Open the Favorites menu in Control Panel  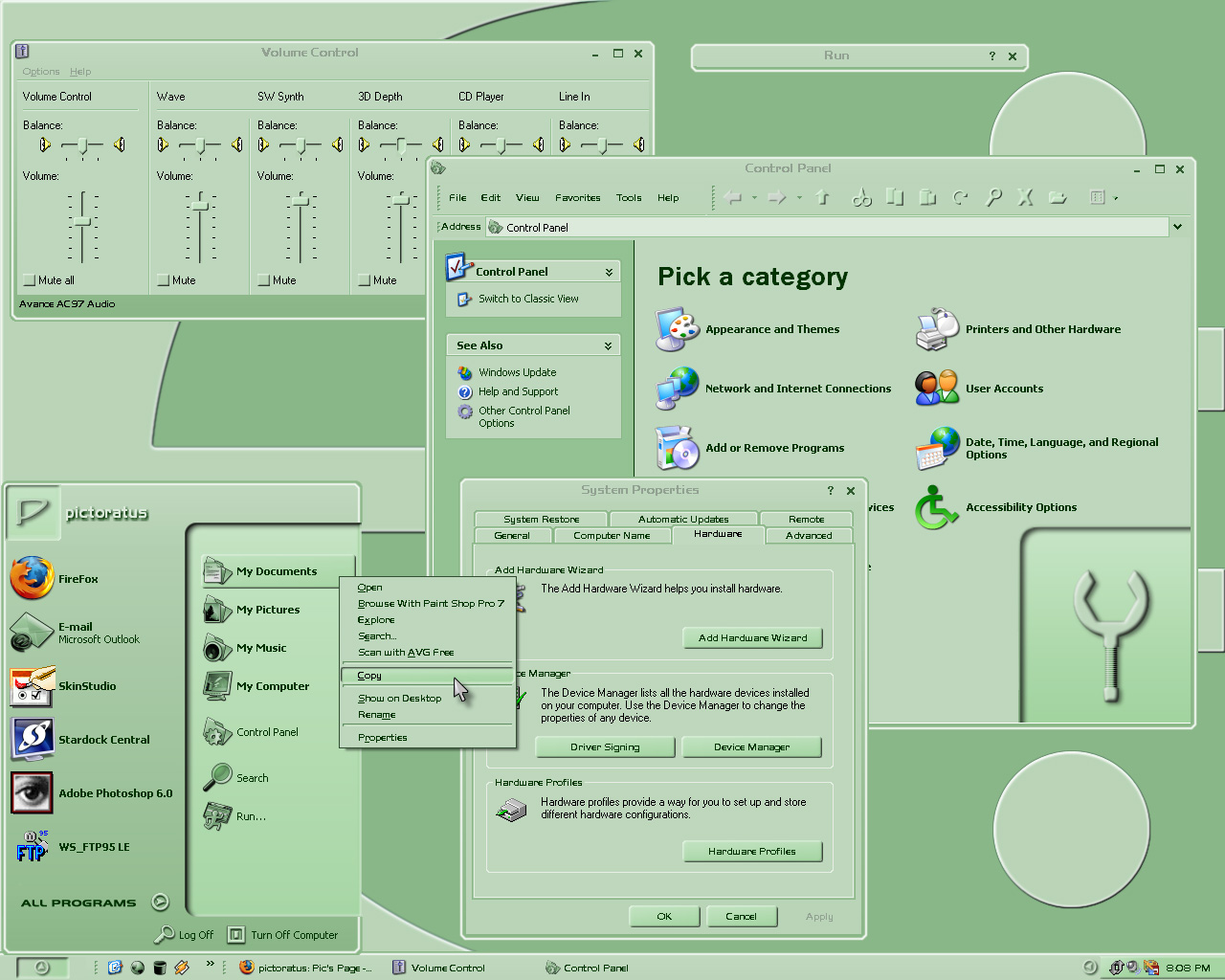[578, 198]
